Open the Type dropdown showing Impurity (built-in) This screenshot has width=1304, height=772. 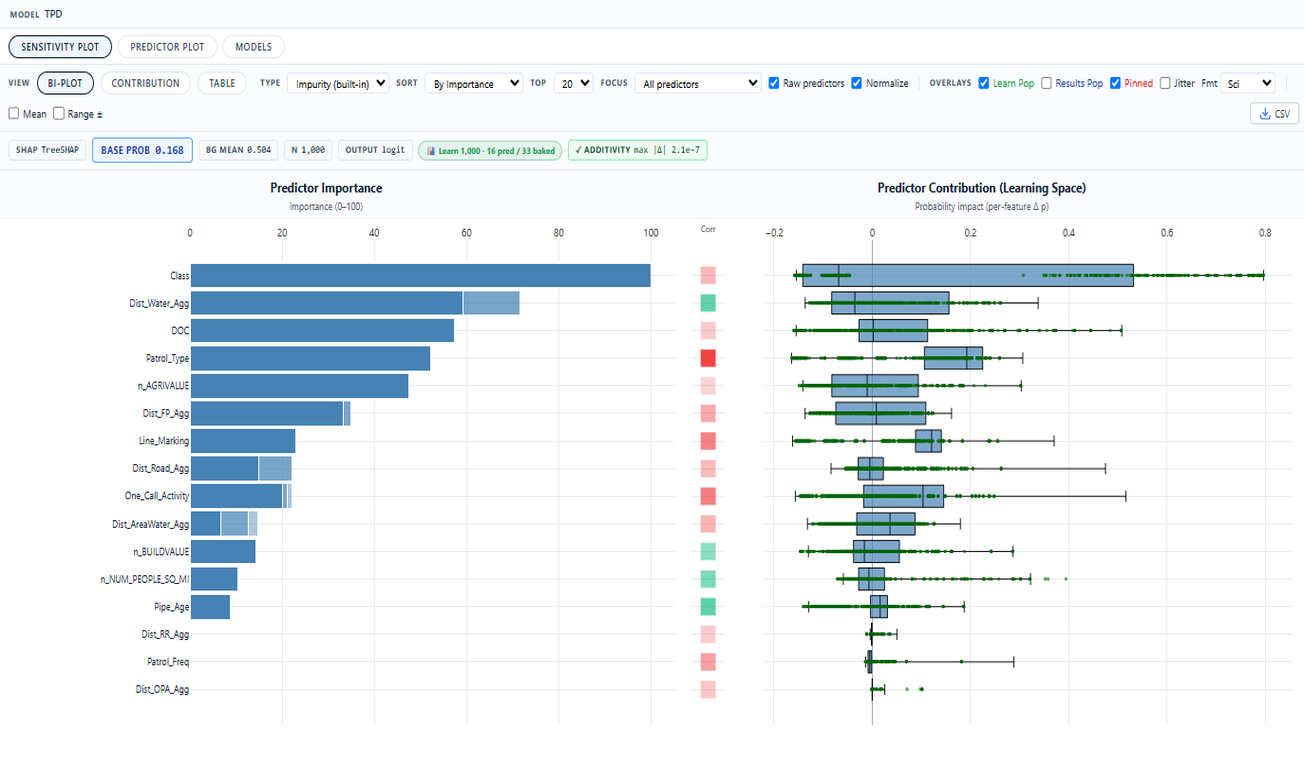pyautogui.click(x=338, y=84)
